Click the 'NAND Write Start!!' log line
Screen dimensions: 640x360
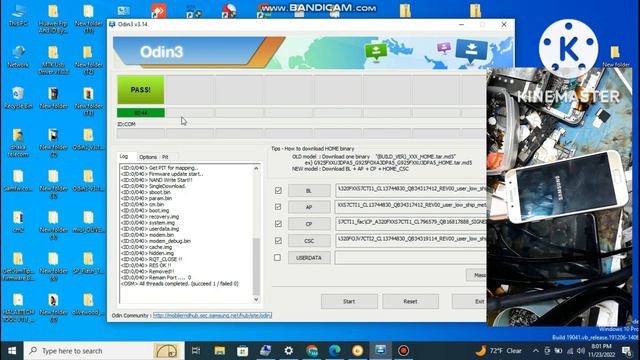(x=156, y=180)
